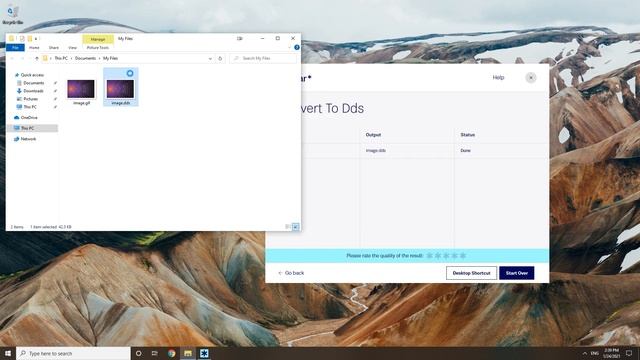Open the notification center icon
Screen dimensions: 640x360
(x=629, y=353)
